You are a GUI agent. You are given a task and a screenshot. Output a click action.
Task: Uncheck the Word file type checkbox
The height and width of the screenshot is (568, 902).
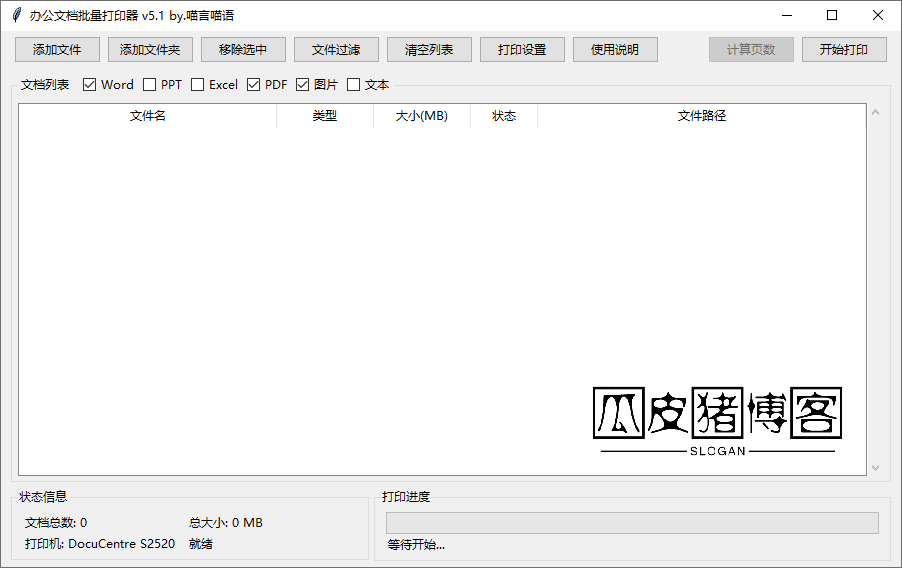[90, 85]
